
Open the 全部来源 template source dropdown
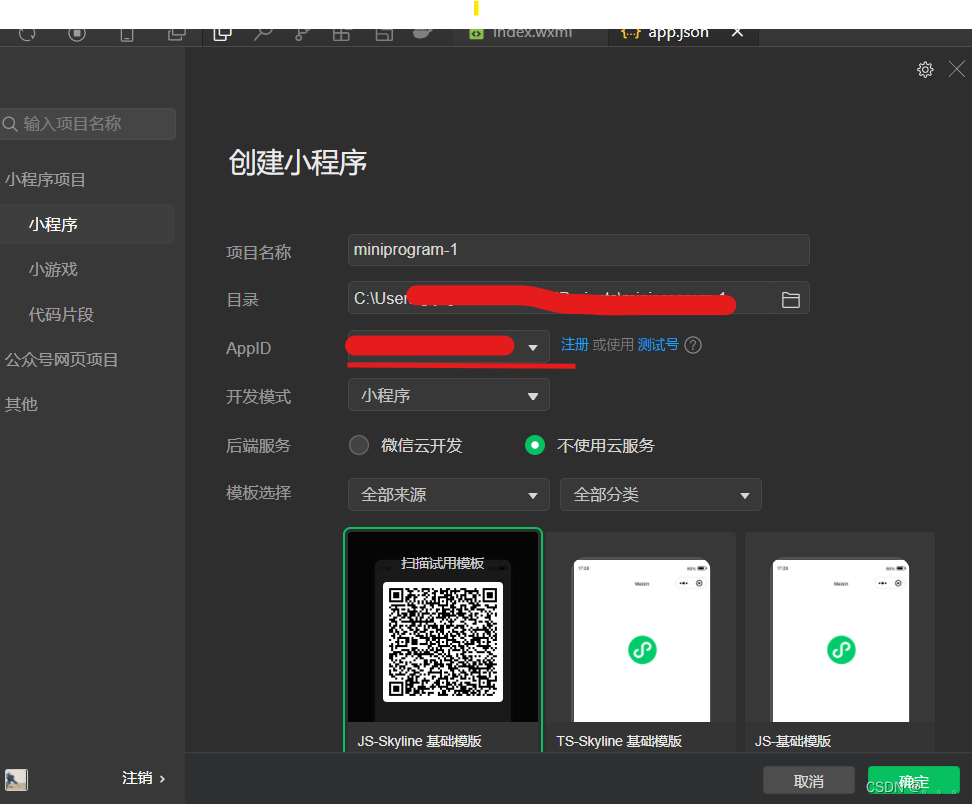[449, 495]
